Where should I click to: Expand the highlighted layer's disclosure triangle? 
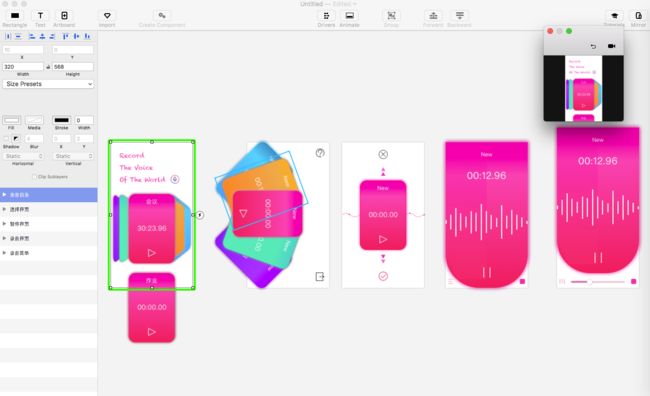coord(5,194)
